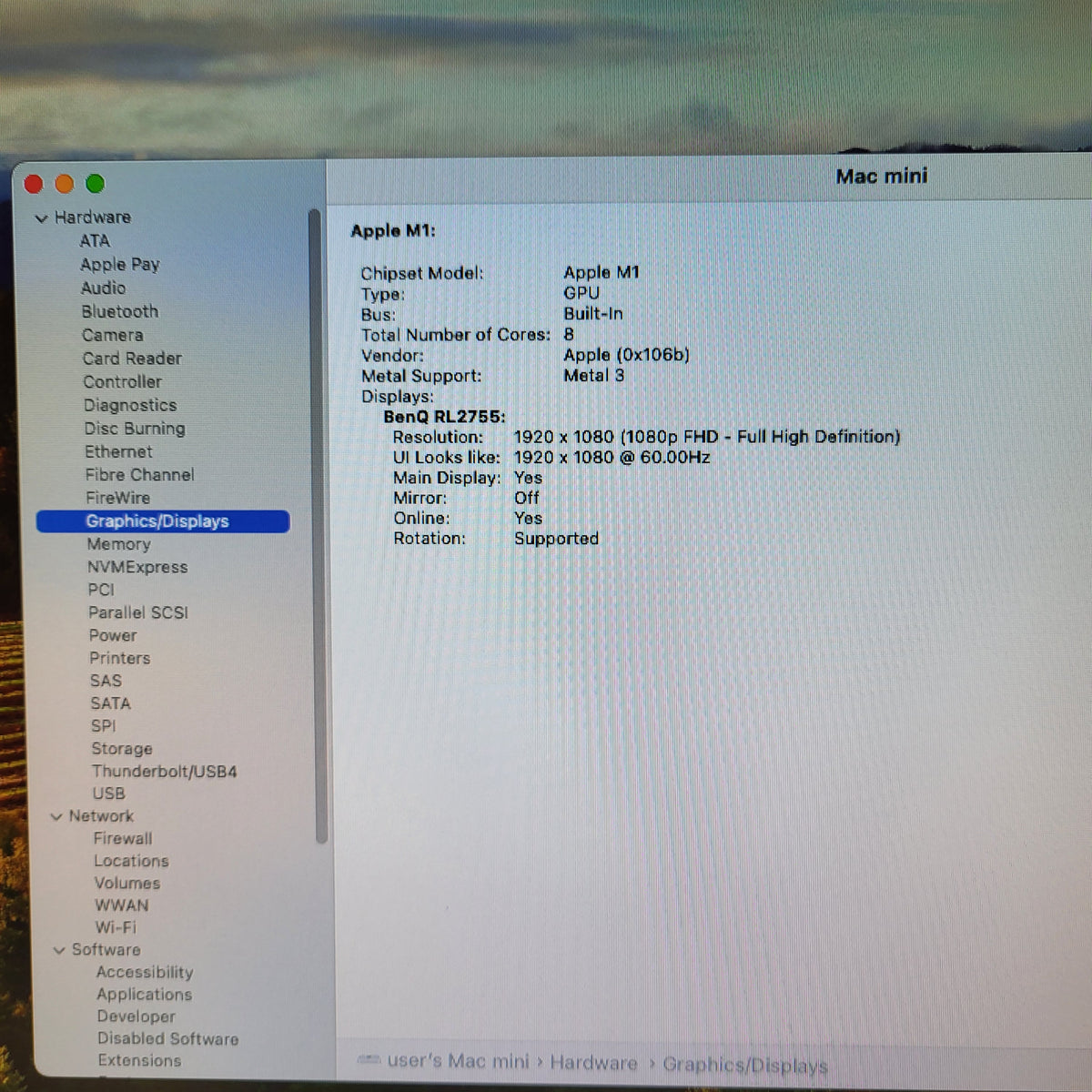Click the Apple (0x106b) vendor value

pos(626,355)
